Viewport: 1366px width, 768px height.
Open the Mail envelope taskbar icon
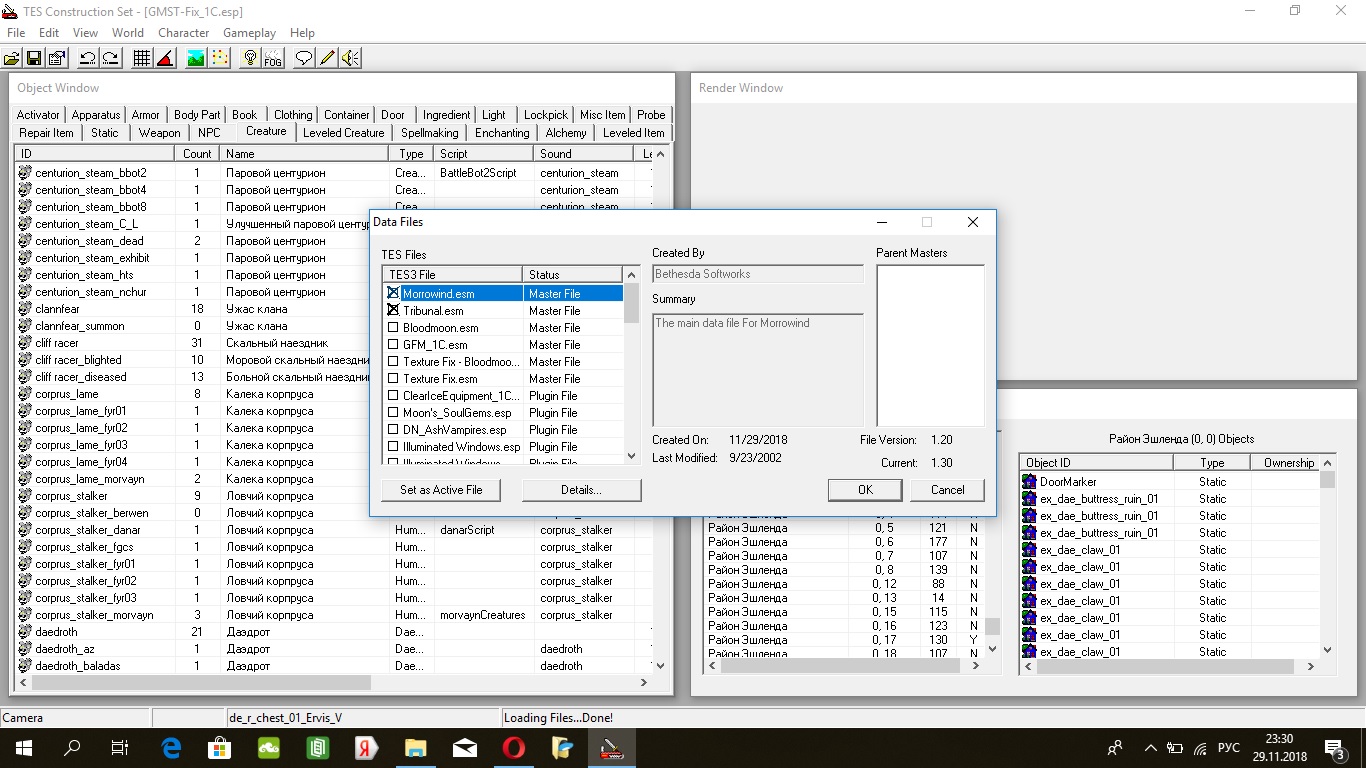click(464, 748)
